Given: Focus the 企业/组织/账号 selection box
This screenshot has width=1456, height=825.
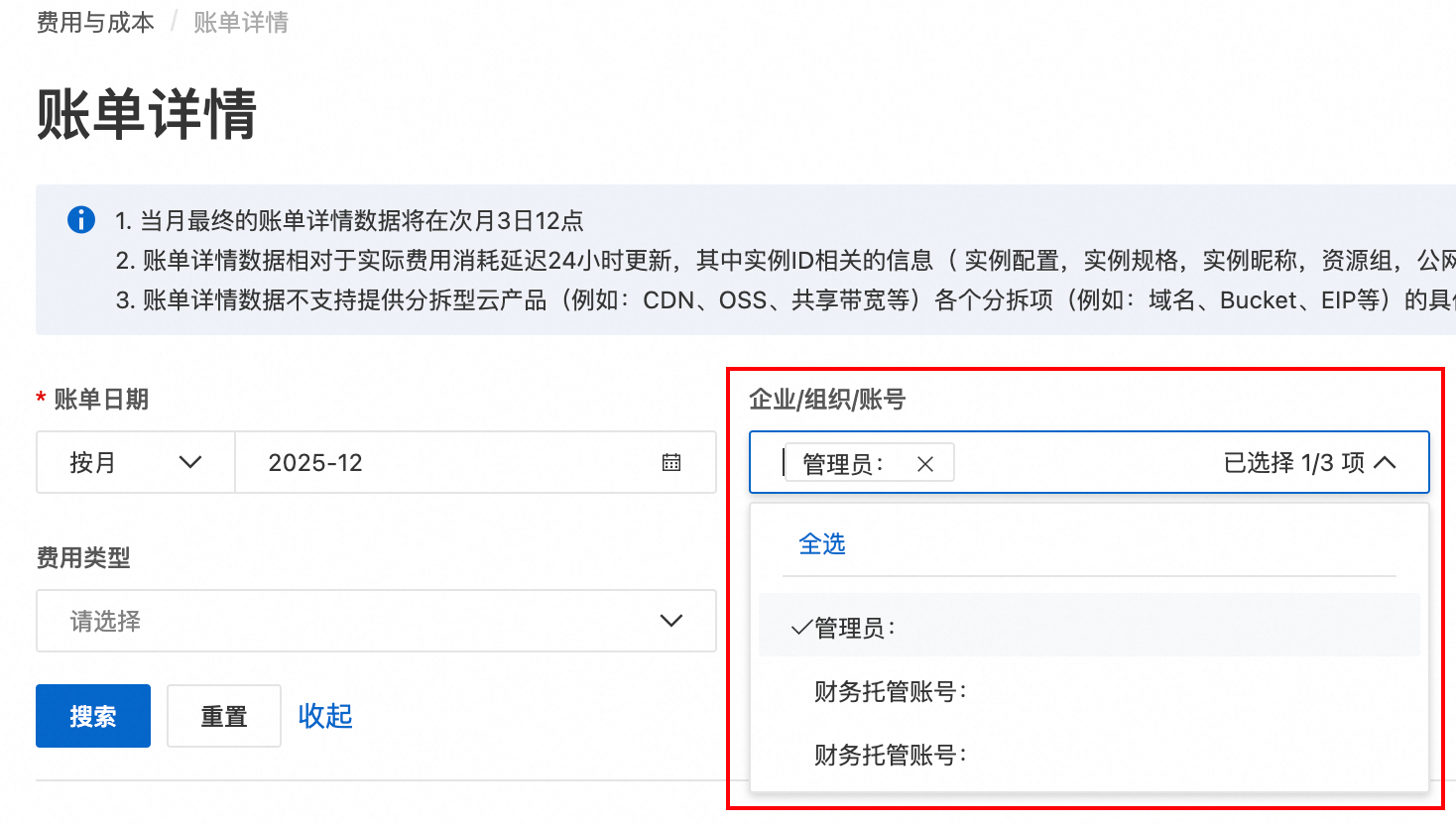Looking at the screenshot, I should (1081, 462).
